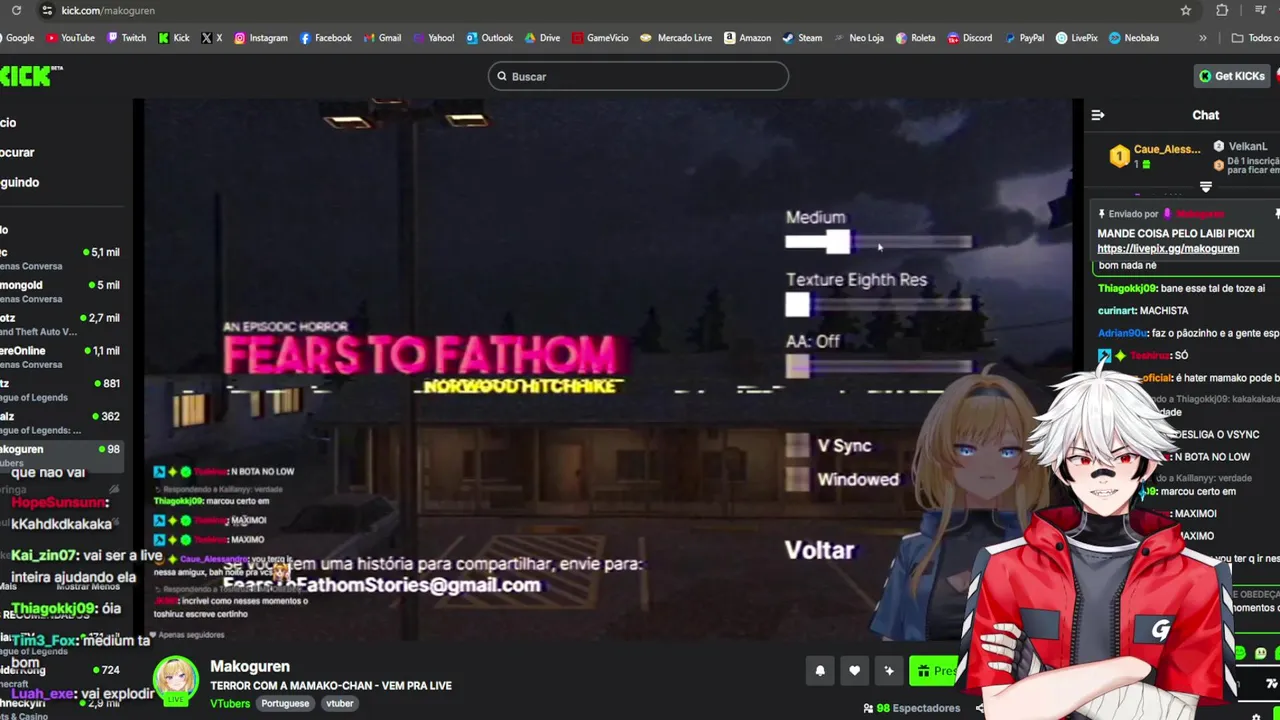The width and height of the screenshot is (1280, 720).
Task: Reload the page with the refresh icon
Action: (x=16, y=10)
